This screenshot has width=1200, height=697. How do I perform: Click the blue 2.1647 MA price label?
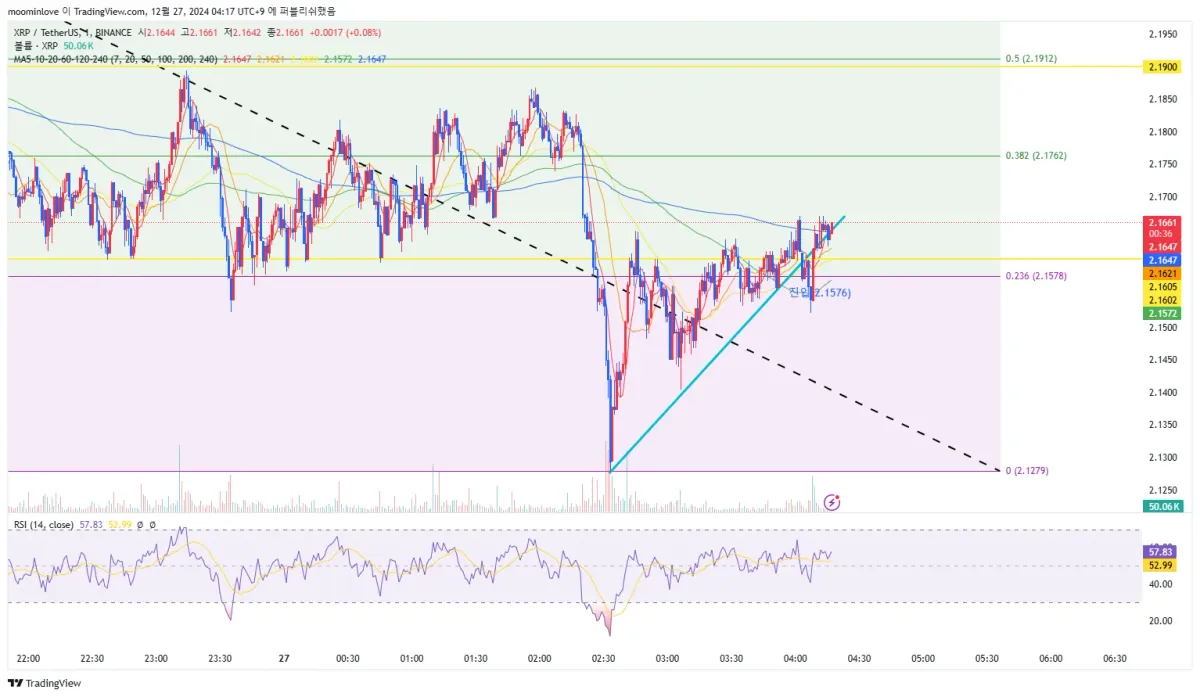(x=1163, y=259)
